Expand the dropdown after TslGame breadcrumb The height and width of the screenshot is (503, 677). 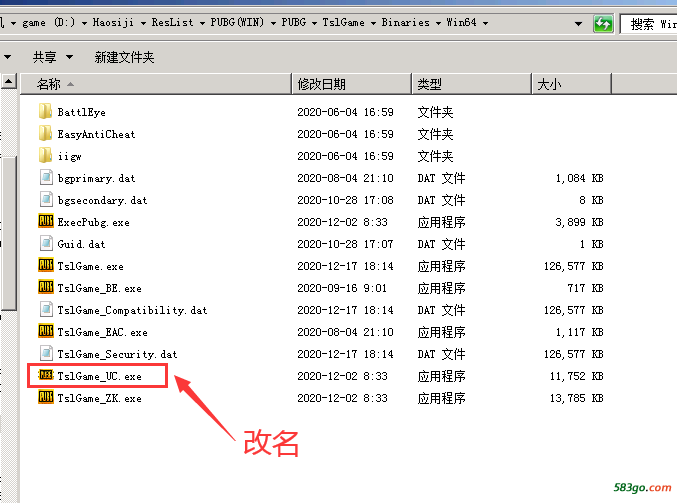pos(373,23)
